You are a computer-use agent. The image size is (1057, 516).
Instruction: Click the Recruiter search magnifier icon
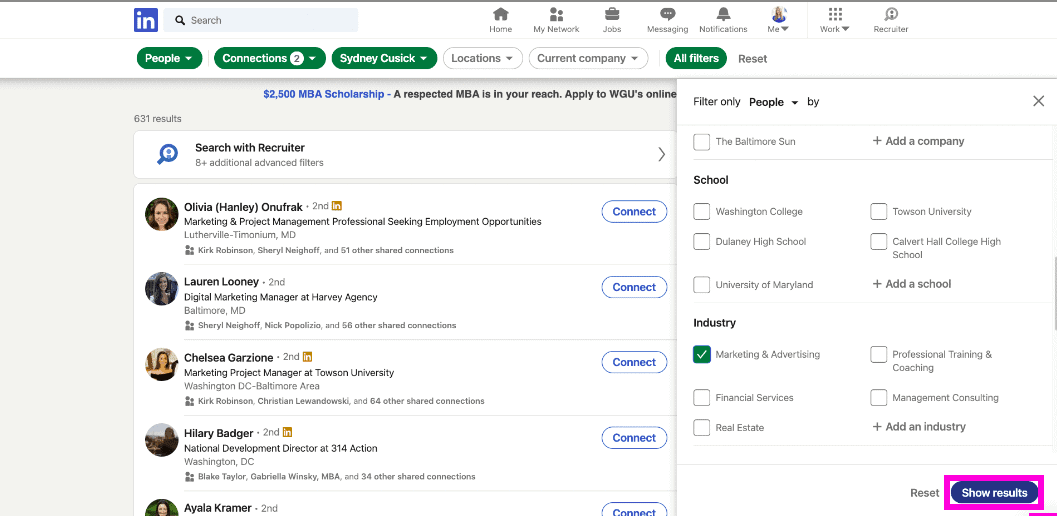167,154
